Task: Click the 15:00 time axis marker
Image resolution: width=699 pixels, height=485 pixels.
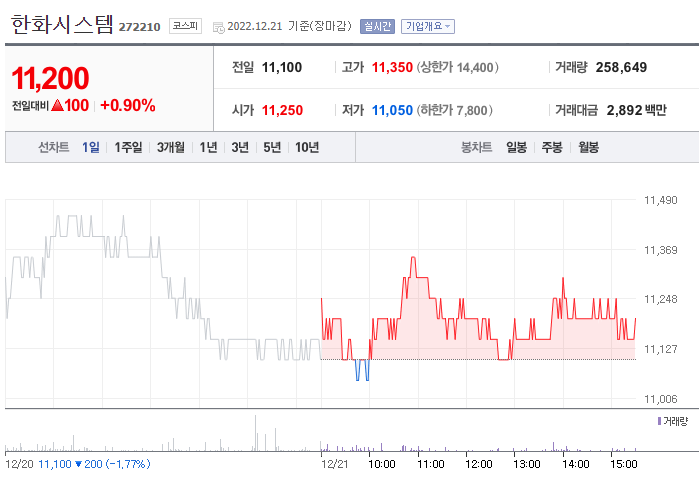Action: 624,464
